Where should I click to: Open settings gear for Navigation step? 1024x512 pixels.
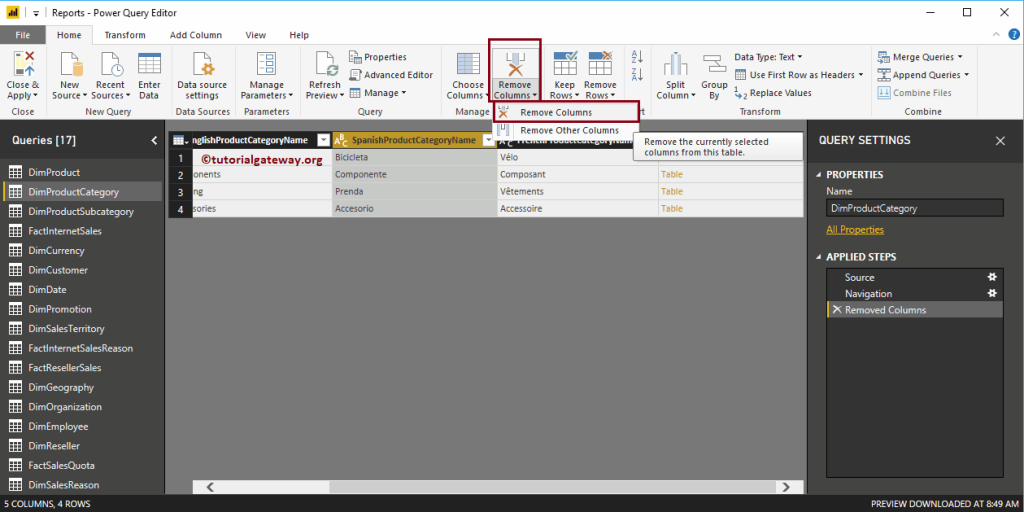coord(992,293)
